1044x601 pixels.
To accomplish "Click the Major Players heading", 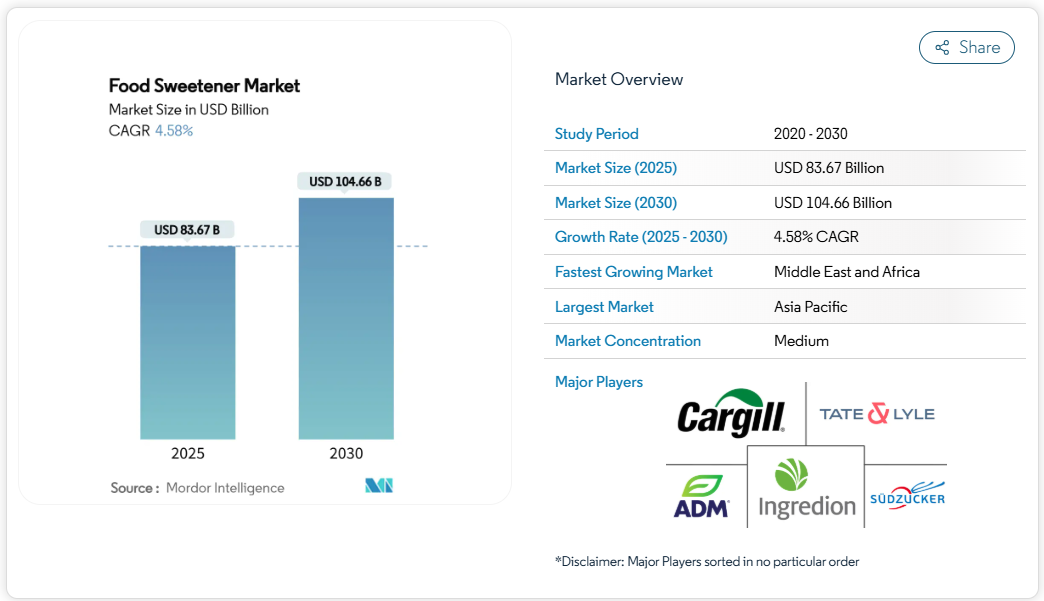I will 598,382.
